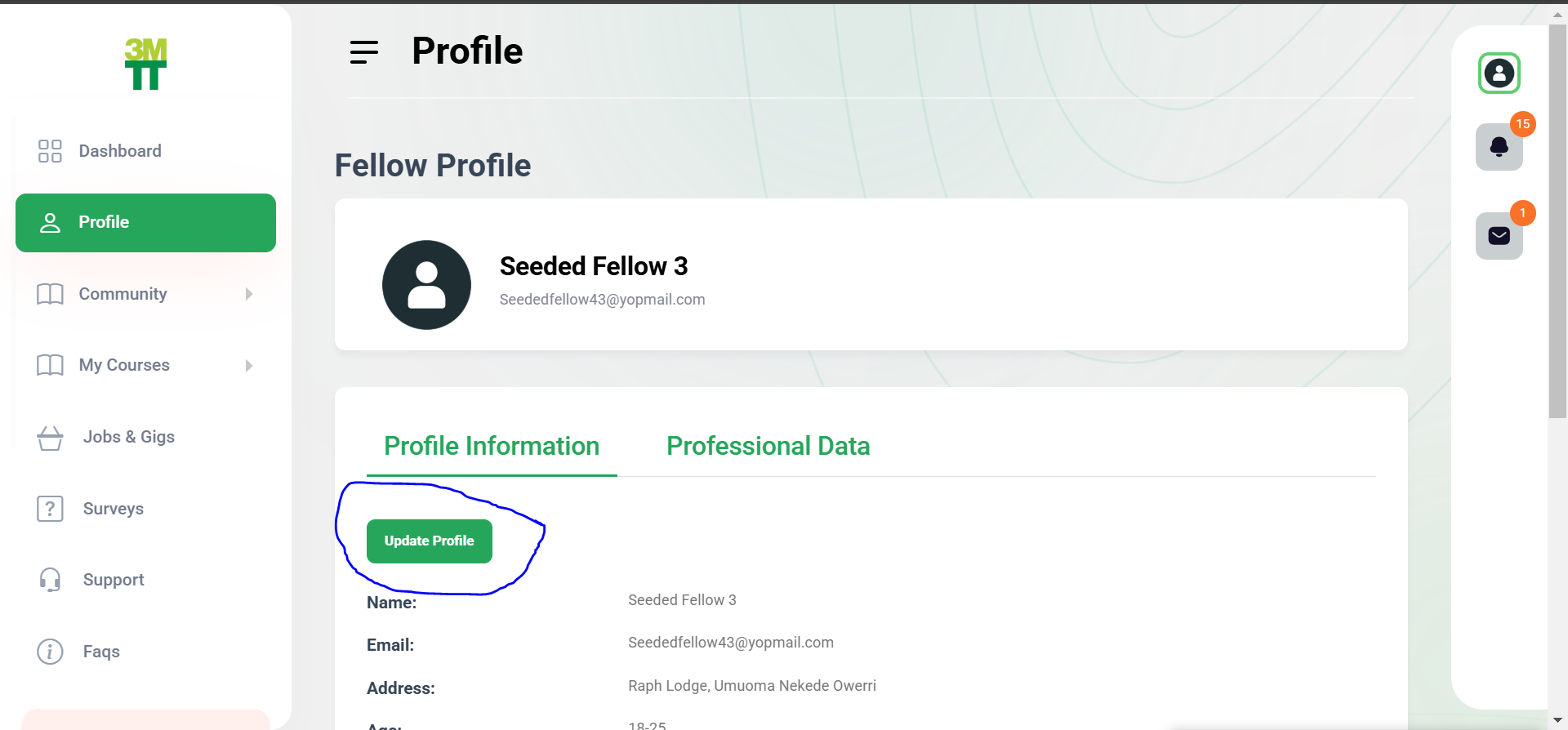Switch to the Professional Data tab

point(768,446)
